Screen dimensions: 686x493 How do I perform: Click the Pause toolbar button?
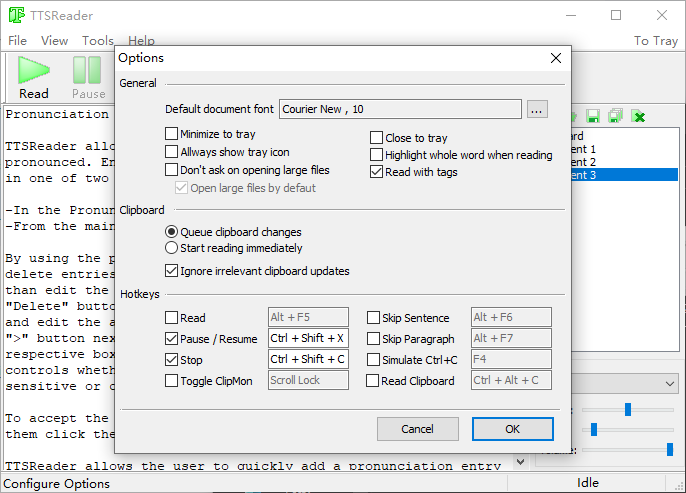(x=88, y=77)
